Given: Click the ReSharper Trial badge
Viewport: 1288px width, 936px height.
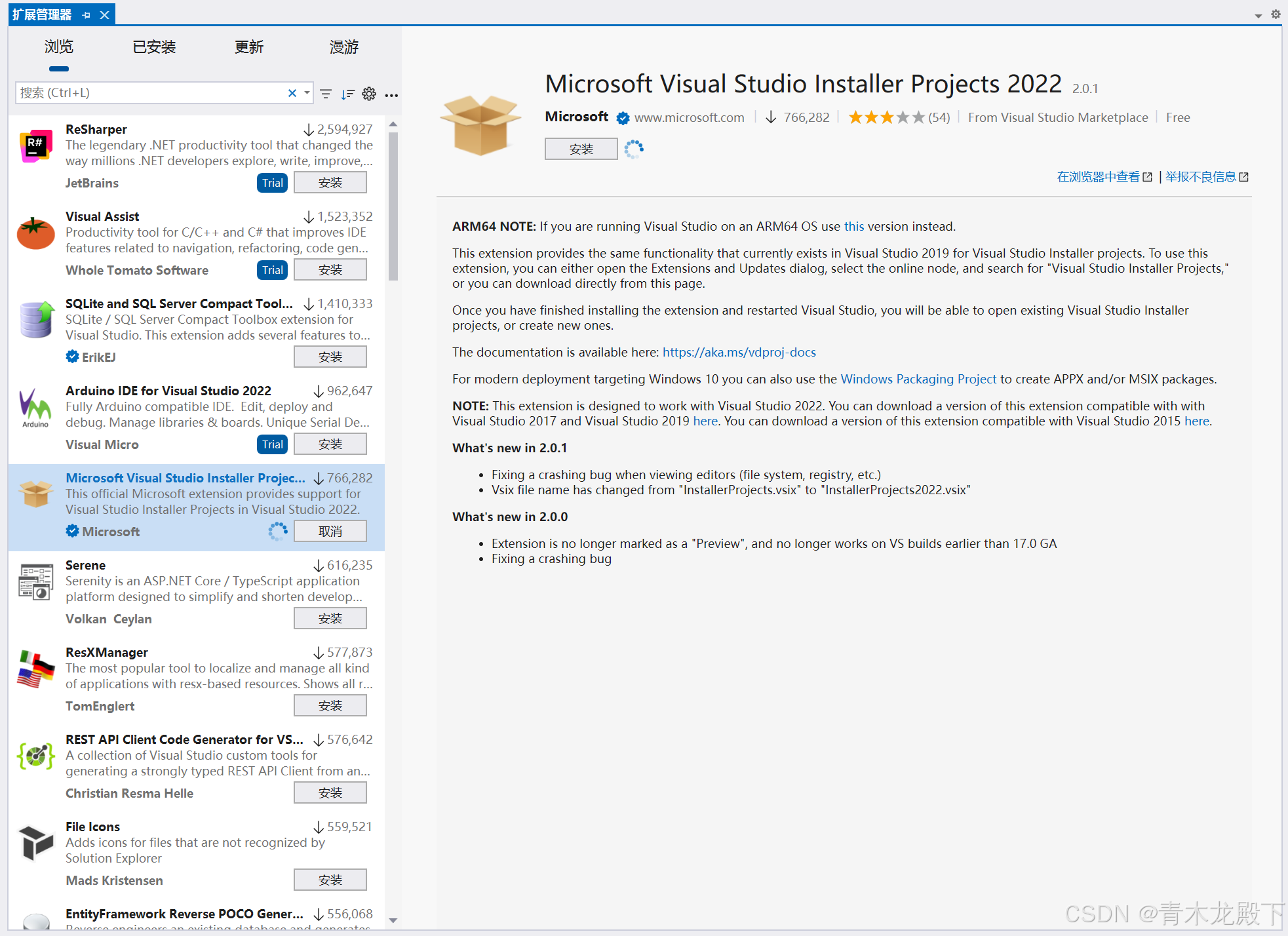Looking at the screenshot, I should (x=272, y=183).
